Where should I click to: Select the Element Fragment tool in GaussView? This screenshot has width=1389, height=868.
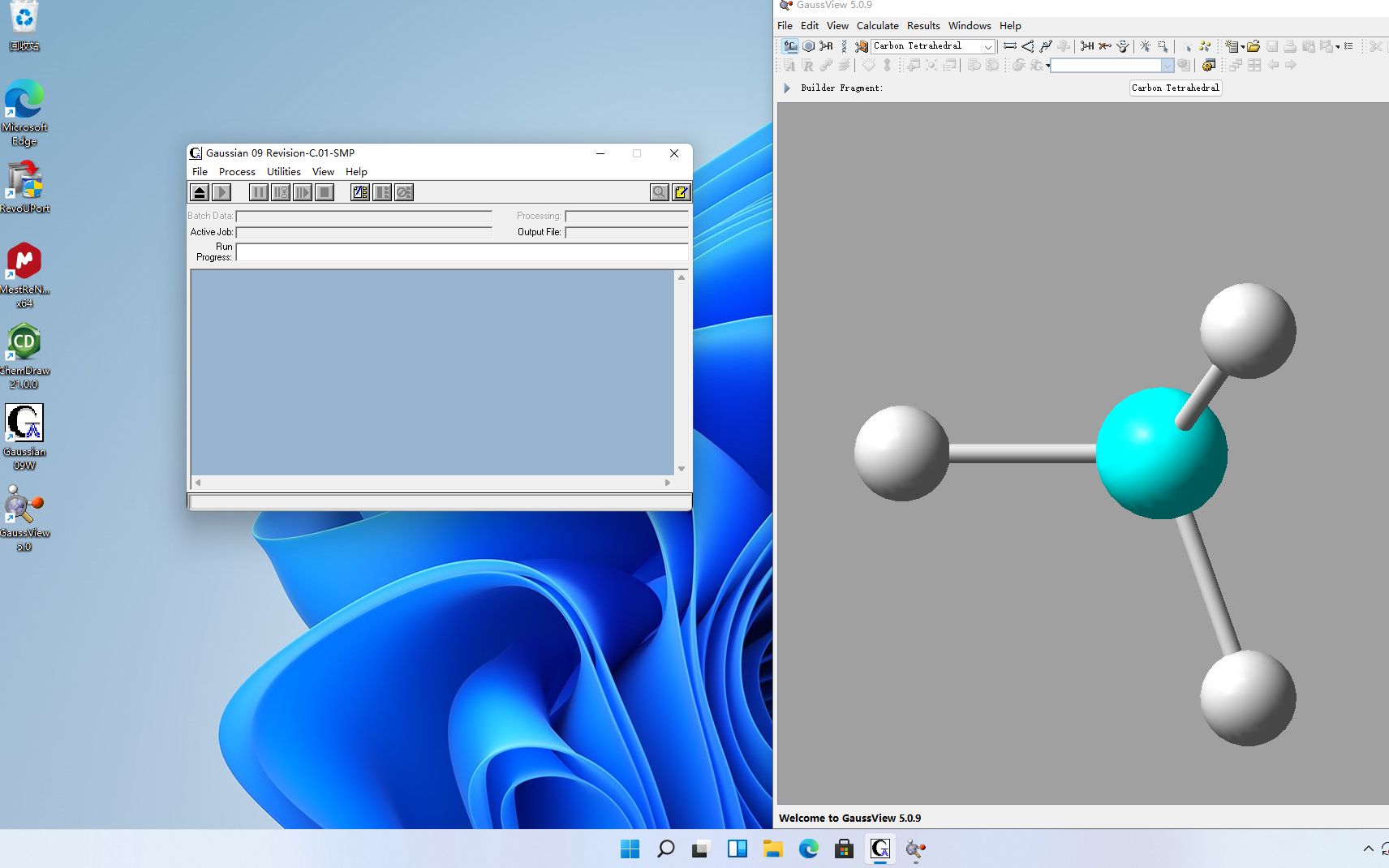click(x=790, y=46)
